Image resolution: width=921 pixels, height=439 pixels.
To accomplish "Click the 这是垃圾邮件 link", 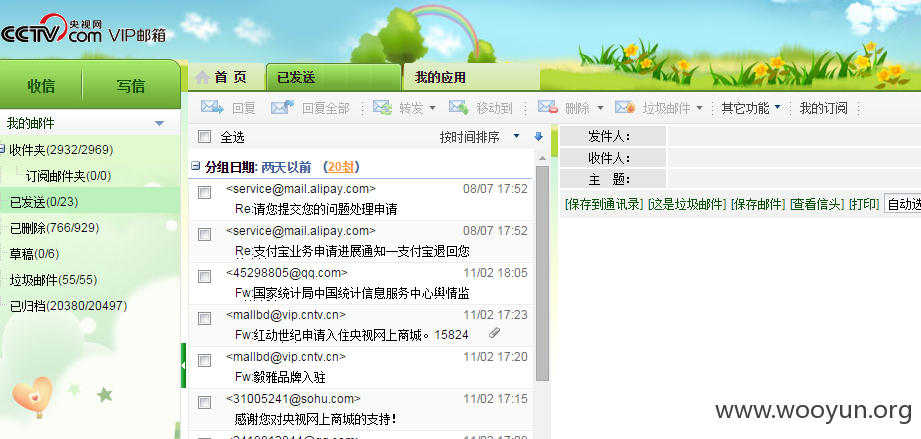I will (x=687, y=205).
